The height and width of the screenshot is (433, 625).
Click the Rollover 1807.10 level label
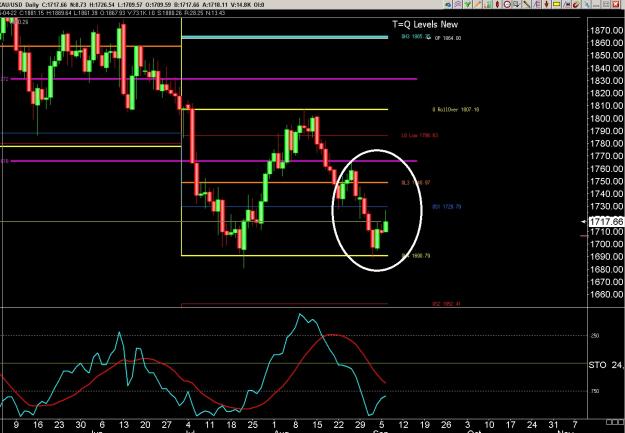click(456, 109)
